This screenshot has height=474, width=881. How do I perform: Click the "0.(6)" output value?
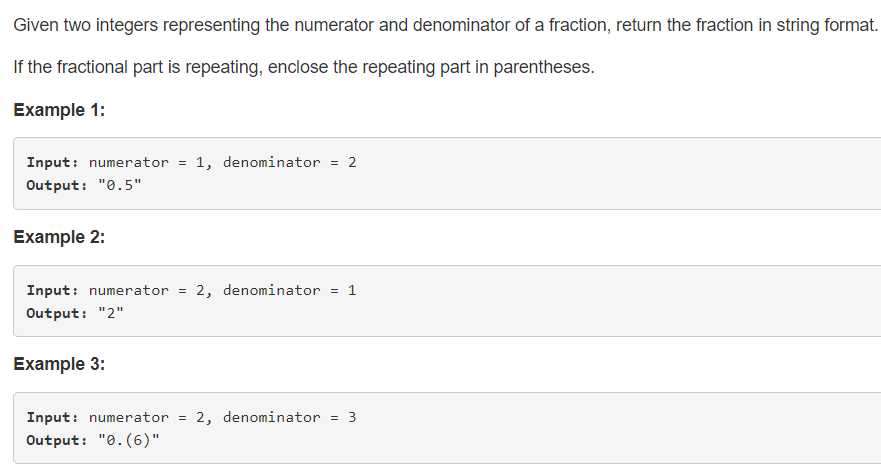(129, 440)
